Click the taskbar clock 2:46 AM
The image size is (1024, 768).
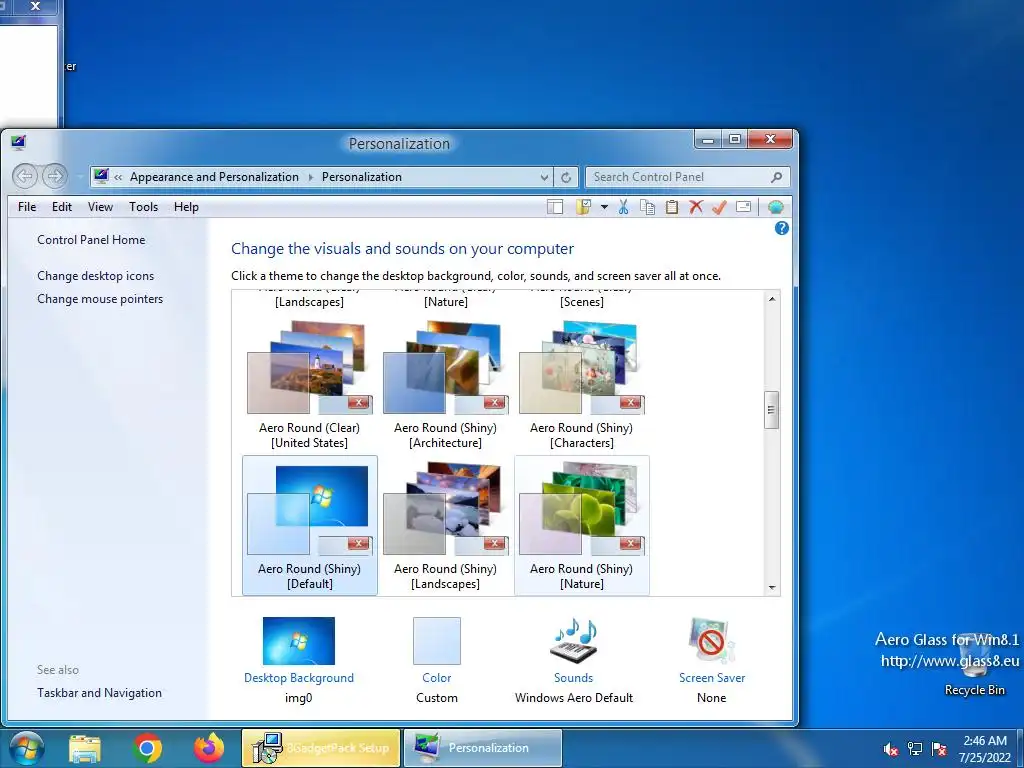tap(985, 749)
